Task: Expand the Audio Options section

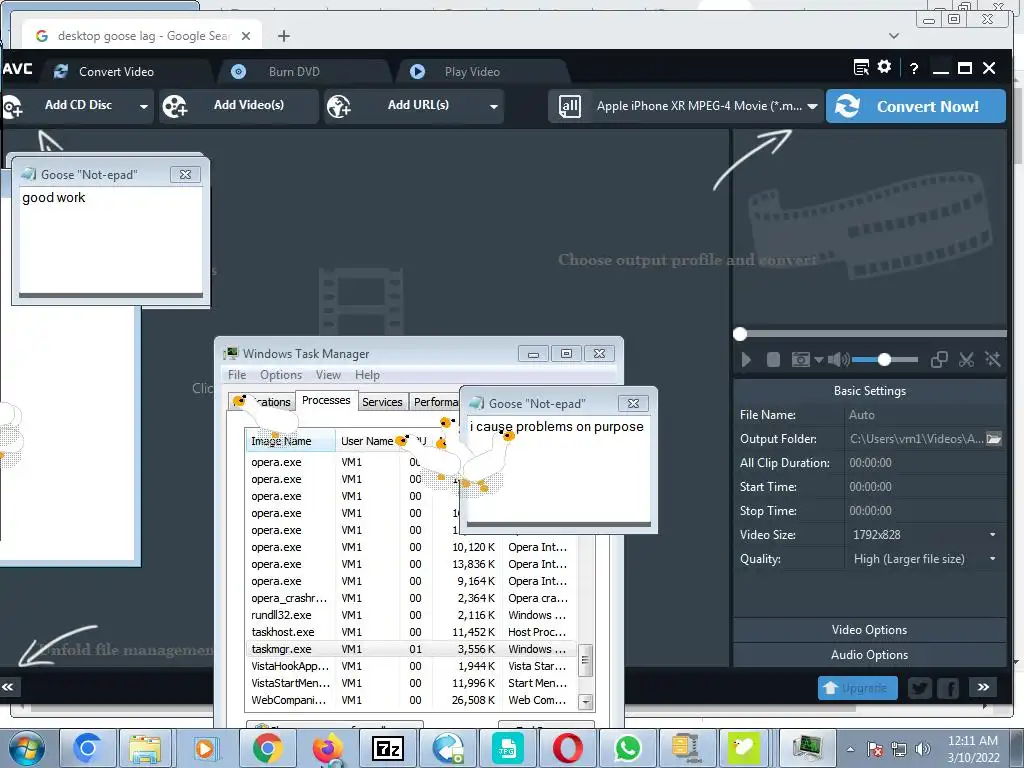Action: tap(869, 655)
